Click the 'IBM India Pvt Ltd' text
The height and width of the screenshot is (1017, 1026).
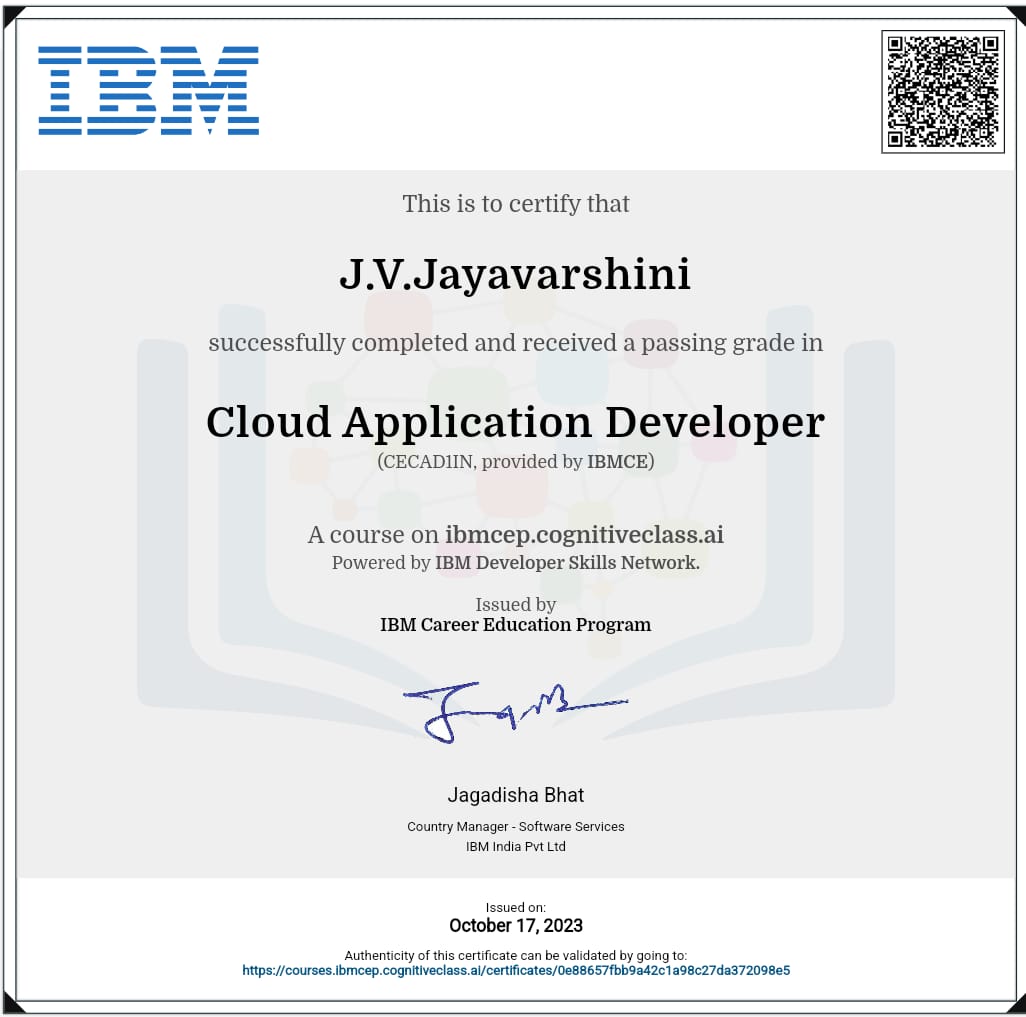point(516,846)
